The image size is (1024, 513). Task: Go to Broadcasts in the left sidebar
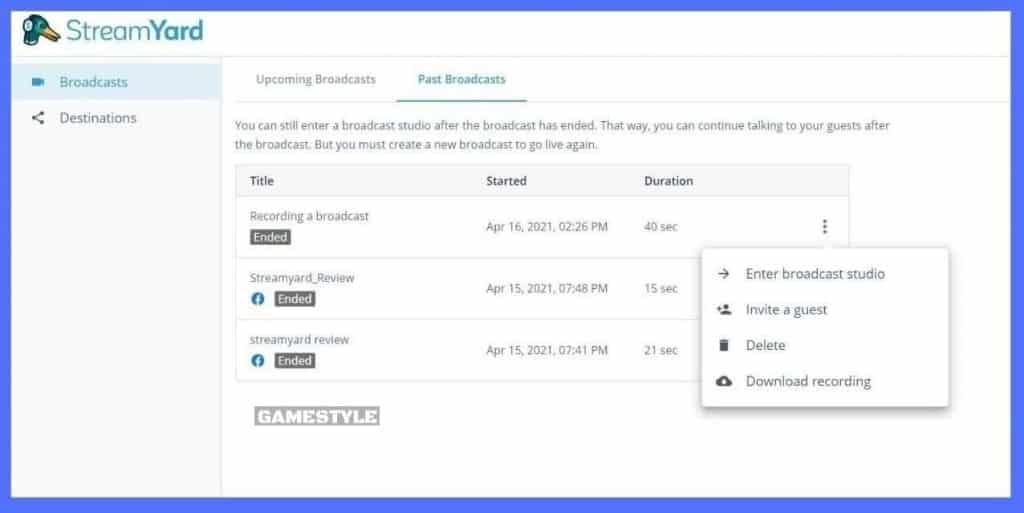93,82
